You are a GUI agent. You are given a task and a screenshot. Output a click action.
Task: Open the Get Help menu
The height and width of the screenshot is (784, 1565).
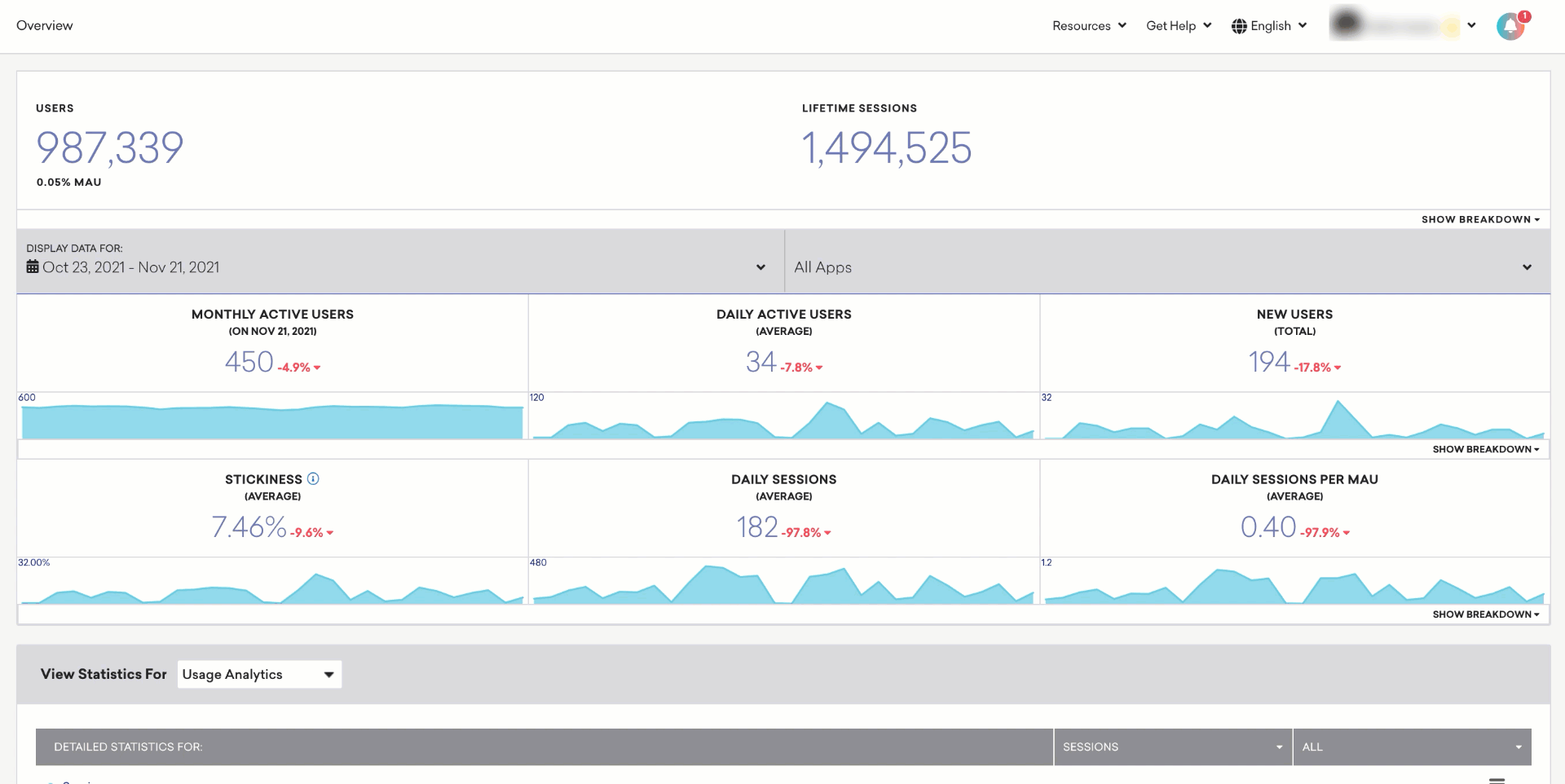click(1179, 26)
